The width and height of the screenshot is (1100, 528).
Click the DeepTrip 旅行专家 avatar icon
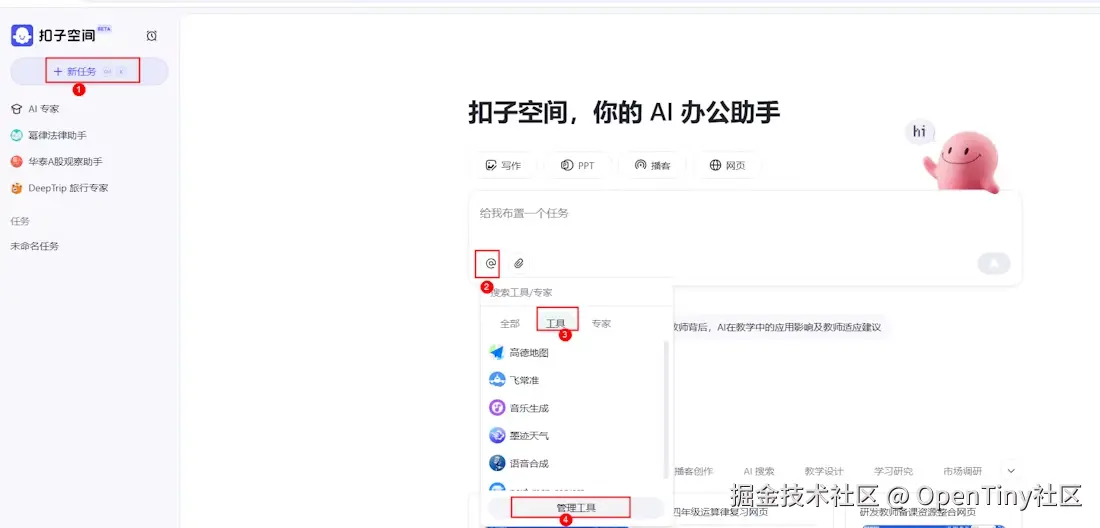point(17,188)
